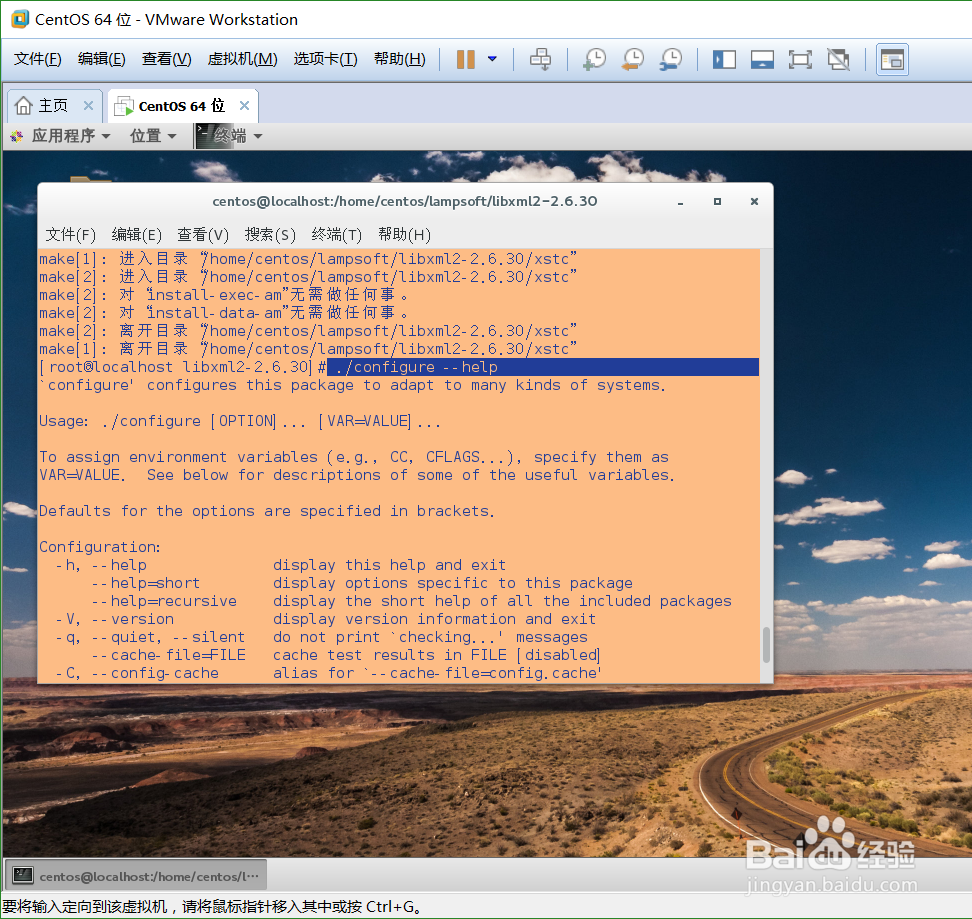The image size is (972, 919).
Task: Minimize the terminal window
Action: click(x=681, y=202)
